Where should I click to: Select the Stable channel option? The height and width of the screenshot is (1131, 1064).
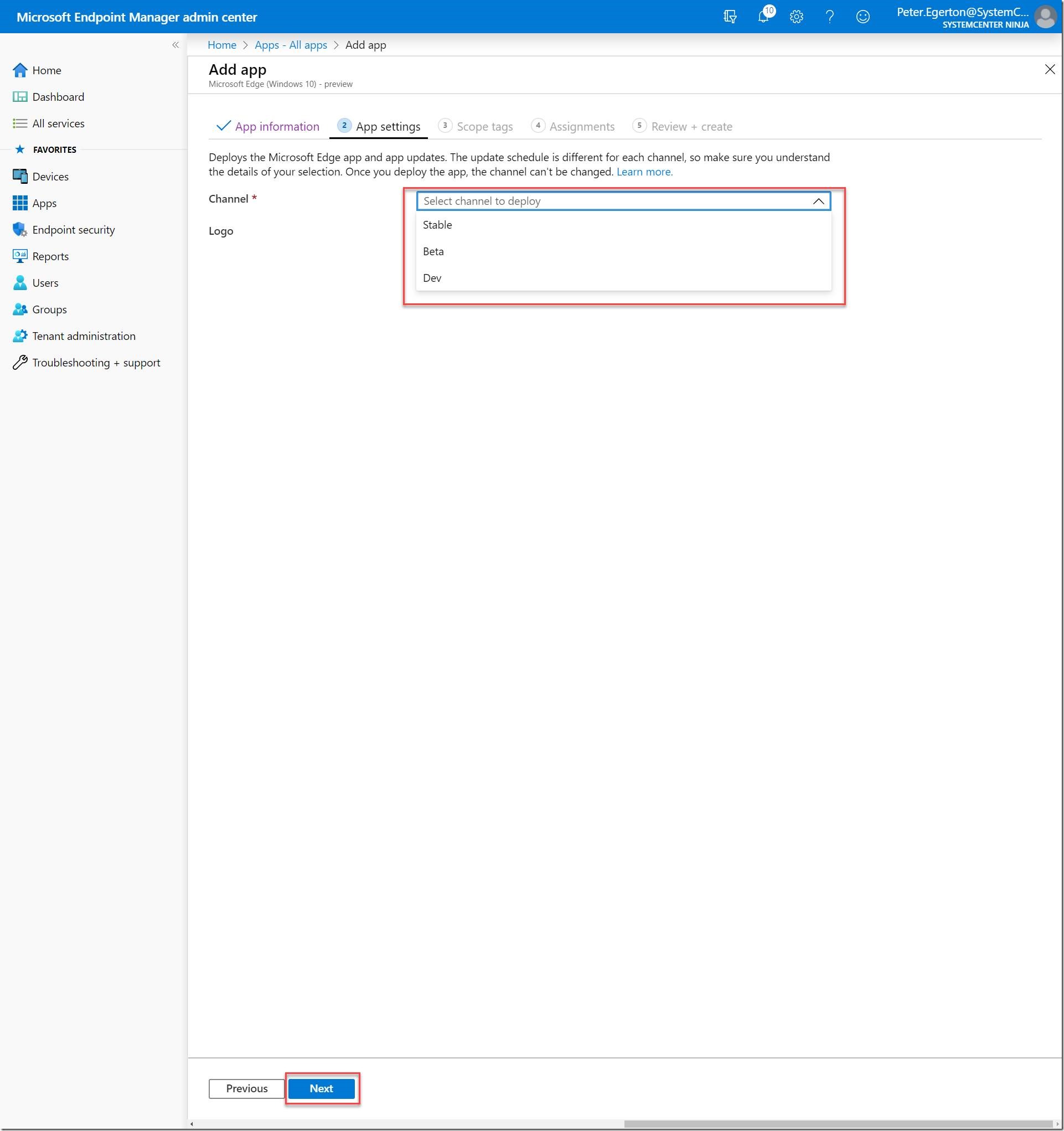[437, 225]
